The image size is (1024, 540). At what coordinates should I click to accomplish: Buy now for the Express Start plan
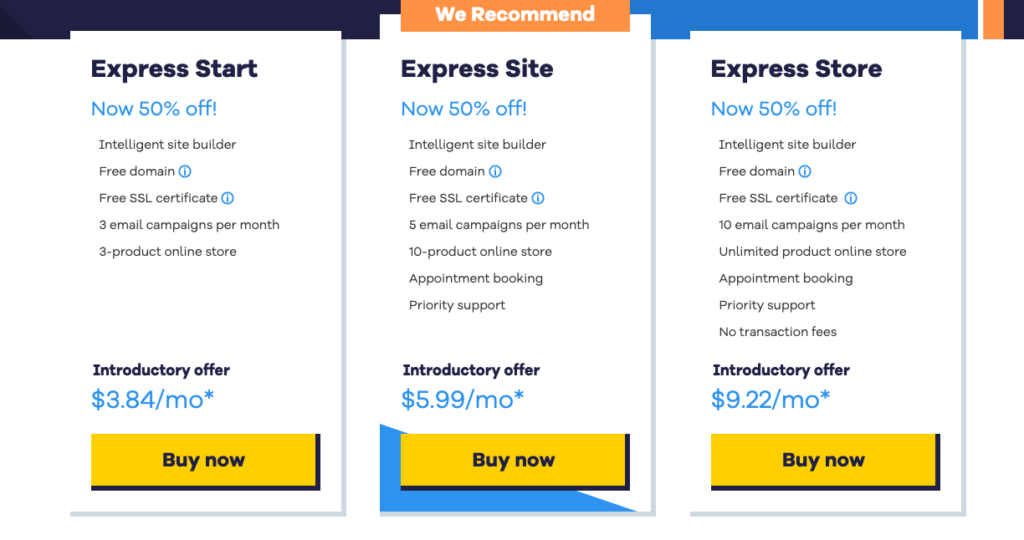205,461
